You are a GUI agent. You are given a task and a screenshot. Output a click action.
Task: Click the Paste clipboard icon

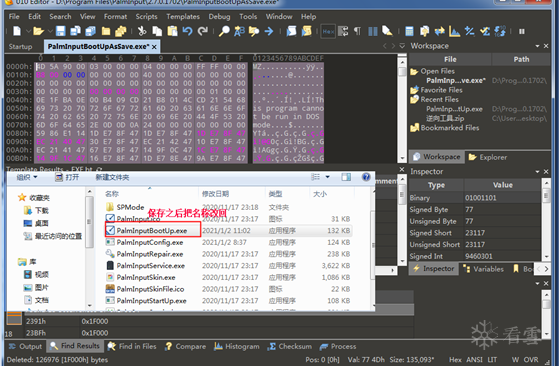(172, 31)
